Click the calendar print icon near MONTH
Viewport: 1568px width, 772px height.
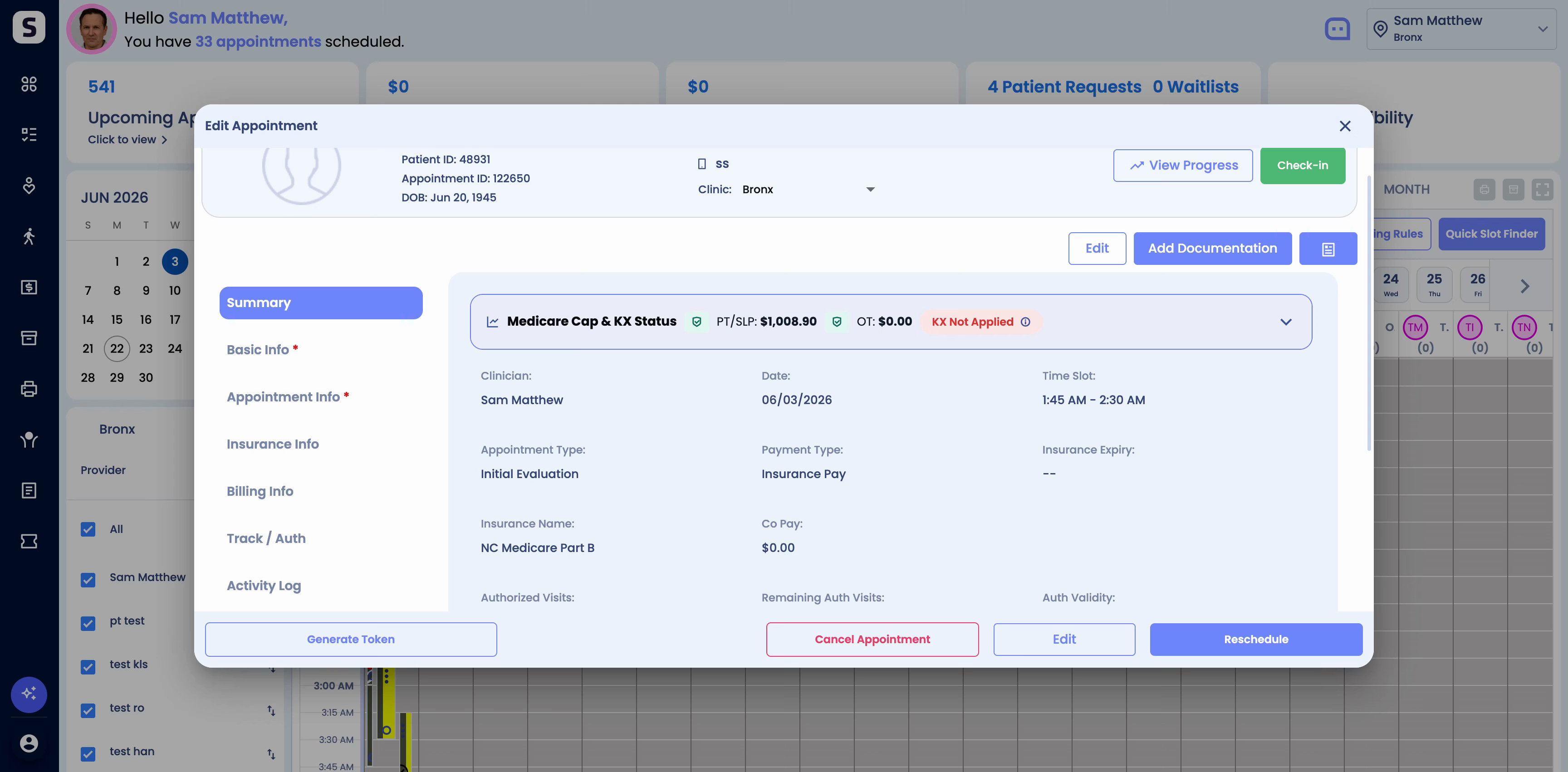pyautogui.click(x=1485, y=189)
